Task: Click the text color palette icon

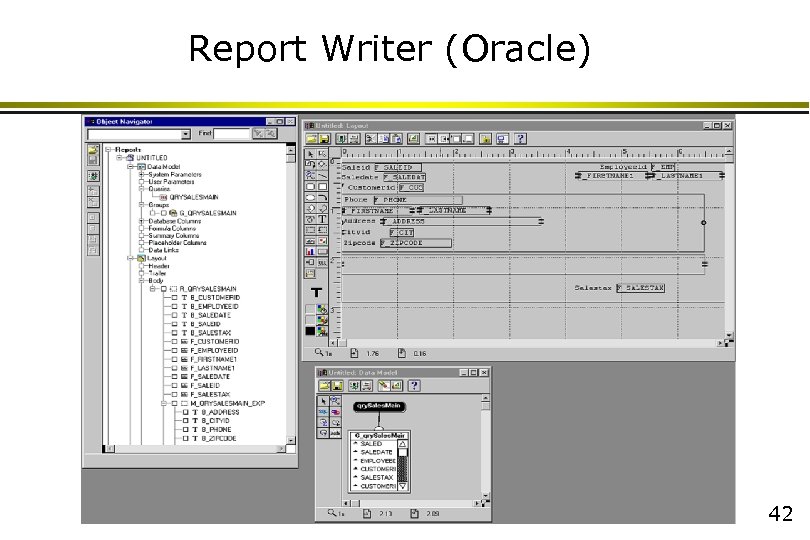Action: pos(322,331)
